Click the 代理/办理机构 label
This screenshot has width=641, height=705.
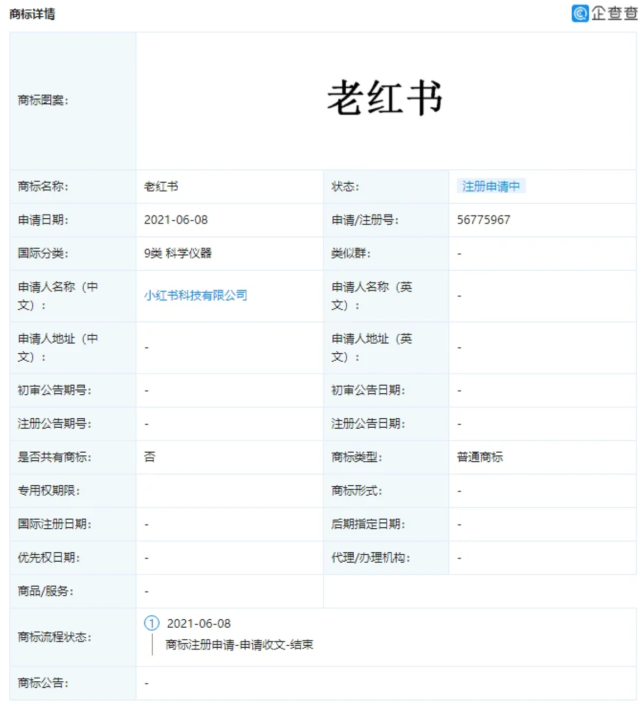371,558
